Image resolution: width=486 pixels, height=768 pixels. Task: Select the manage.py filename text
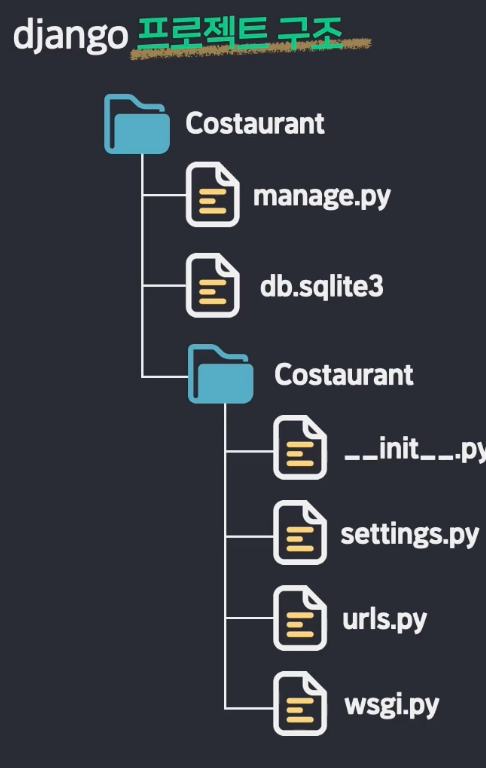[x=322, y=197]
